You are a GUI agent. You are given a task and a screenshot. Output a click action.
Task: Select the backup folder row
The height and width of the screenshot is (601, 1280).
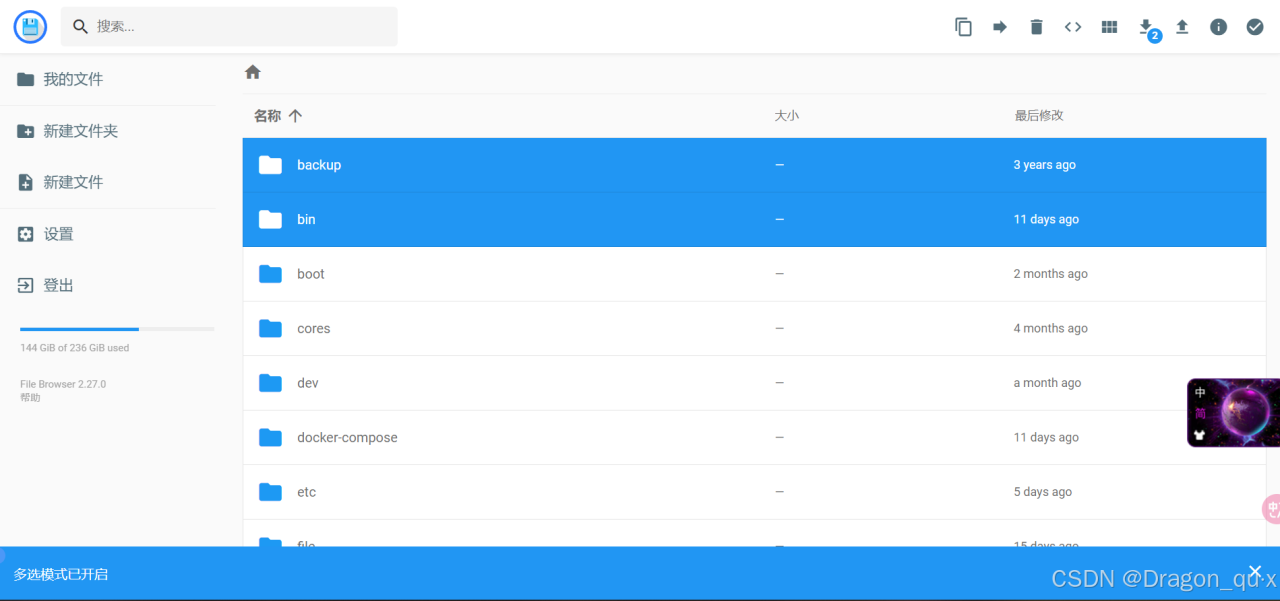[754, 165]
